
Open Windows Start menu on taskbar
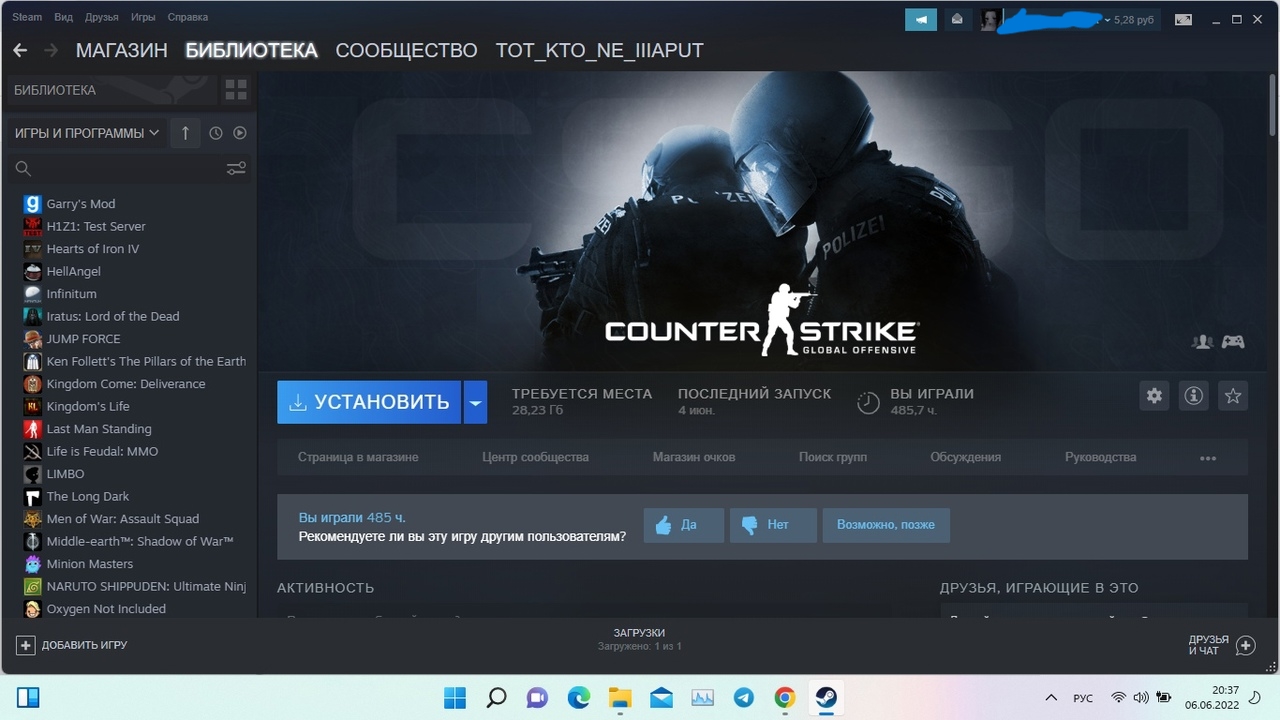click(455, 697)
